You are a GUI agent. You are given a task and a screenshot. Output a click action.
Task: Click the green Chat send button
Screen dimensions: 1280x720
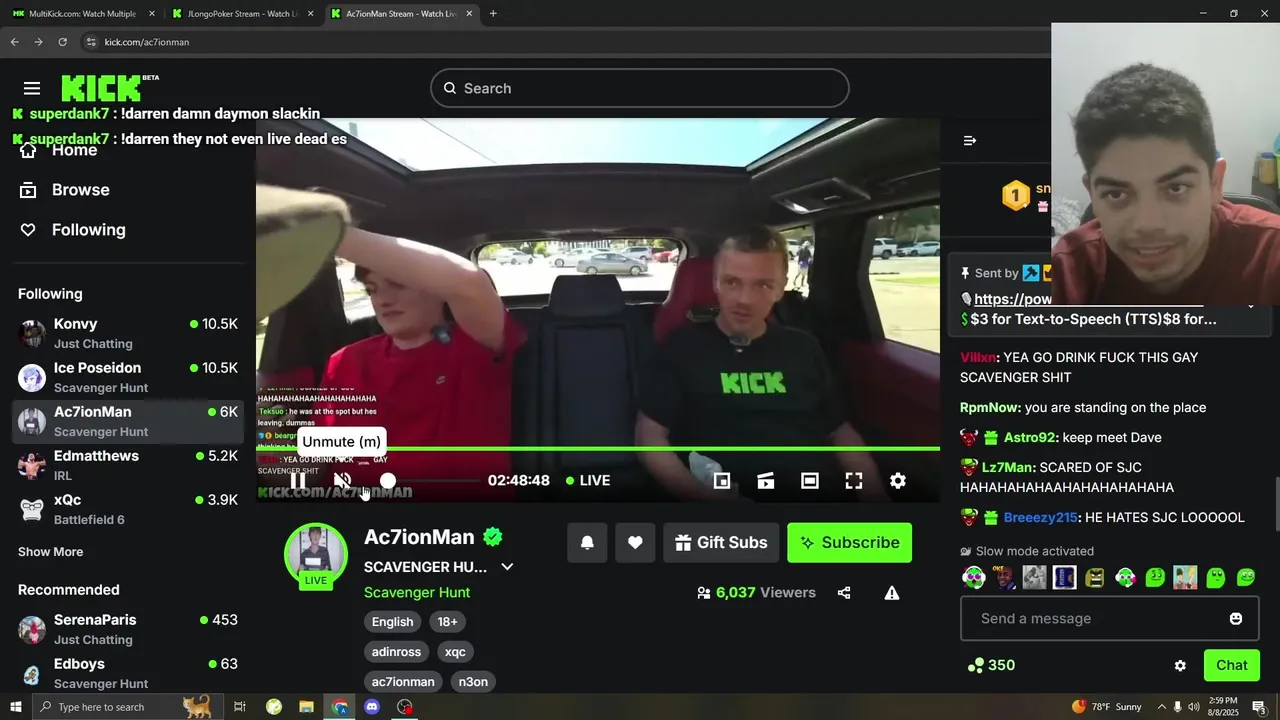[x=1232, y=665]
